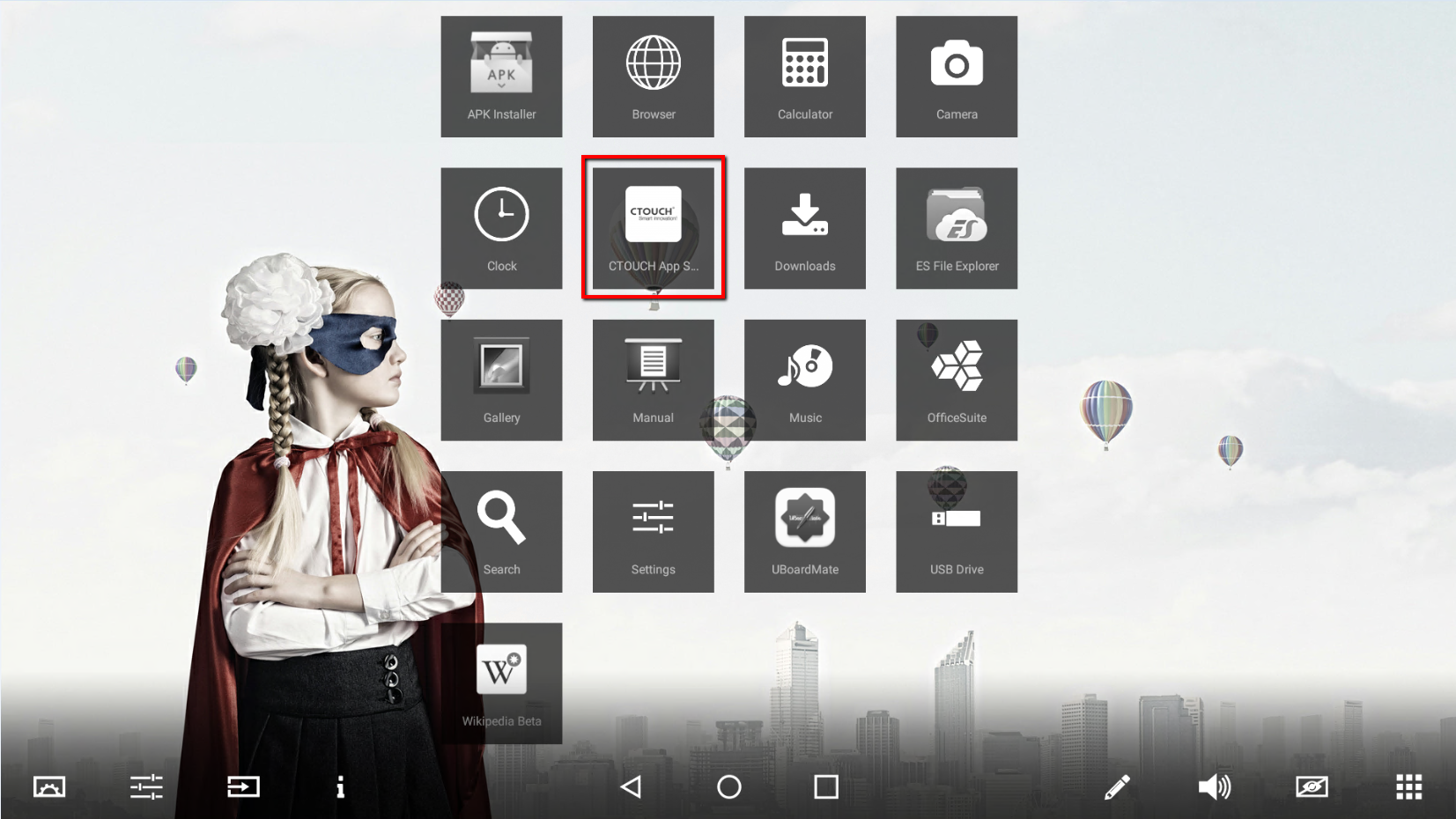Launch the UBoardMate whiteboard app
The height and width of the screenshot is (819, 1456).
[x=804, y=531]
